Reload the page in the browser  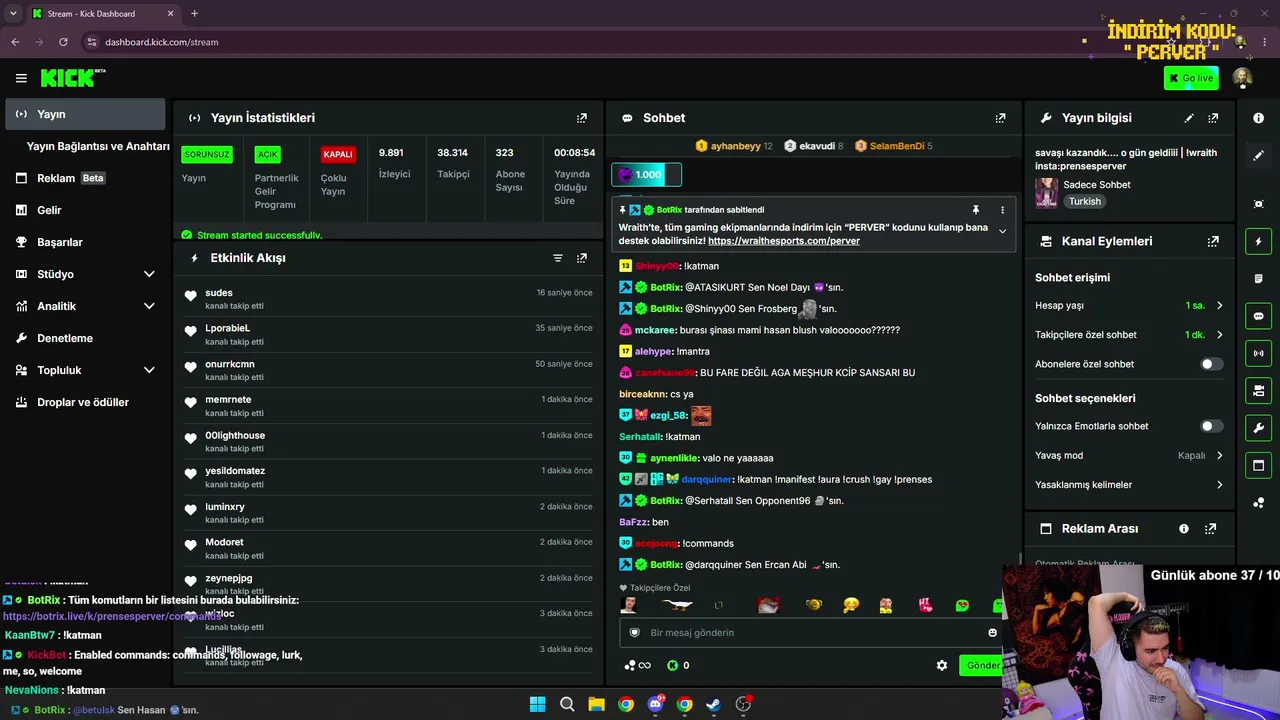pyautogui.click(x=63, y=42)
